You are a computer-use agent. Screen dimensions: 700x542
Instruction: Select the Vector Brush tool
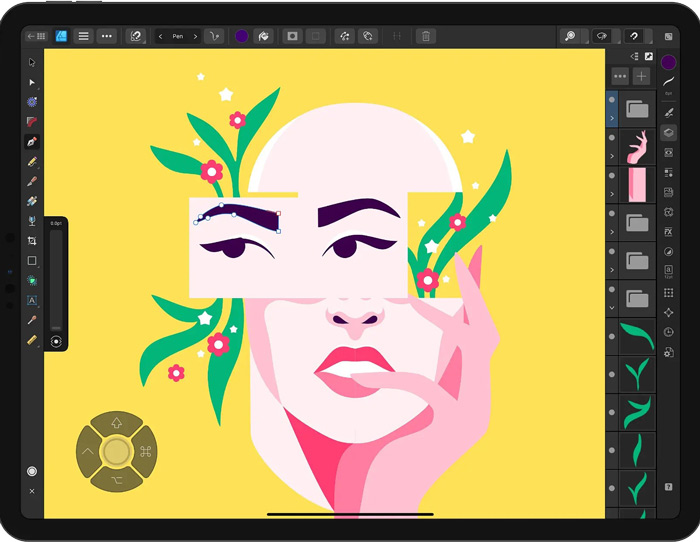coord(32,181)
